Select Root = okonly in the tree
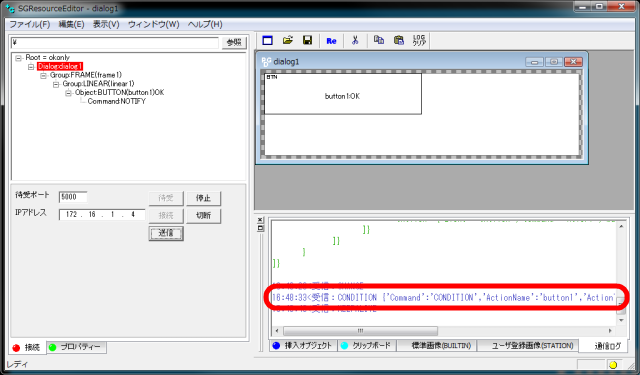Screen dimensions: 640x375 [x=47, y=58]
